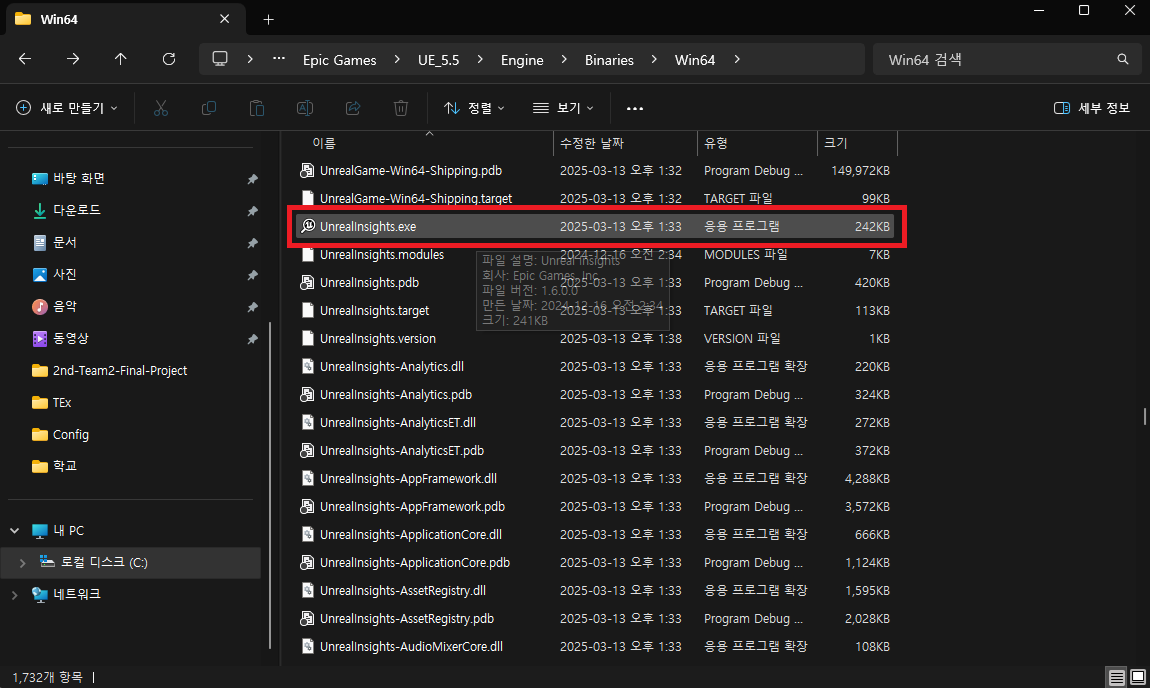Viewport: 1150px width, 688px height.
Task: Select UnrealGame-Win64-Shipping.target file
Action: pos(595,199)
